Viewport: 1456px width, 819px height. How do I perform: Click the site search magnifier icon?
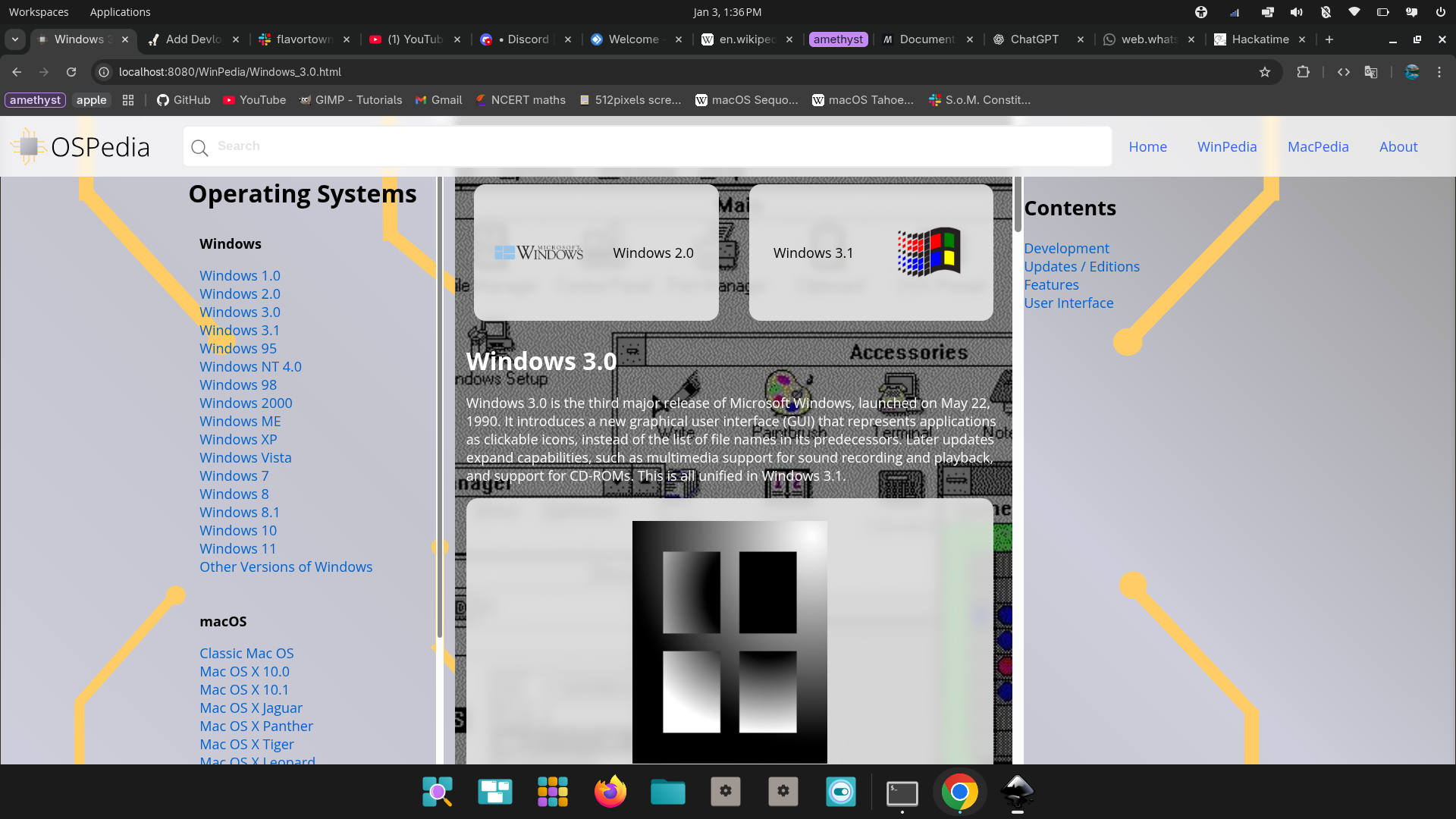(199, 148)
